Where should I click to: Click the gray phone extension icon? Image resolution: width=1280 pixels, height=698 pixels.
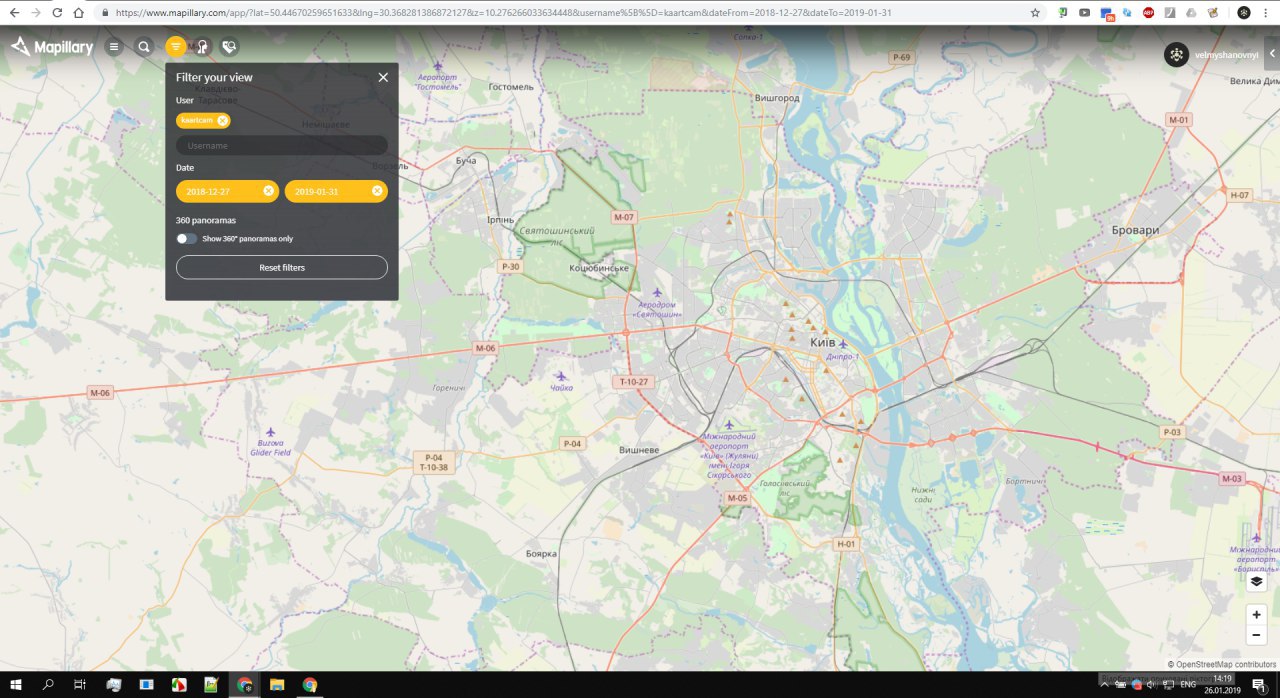pos(1170,13)
